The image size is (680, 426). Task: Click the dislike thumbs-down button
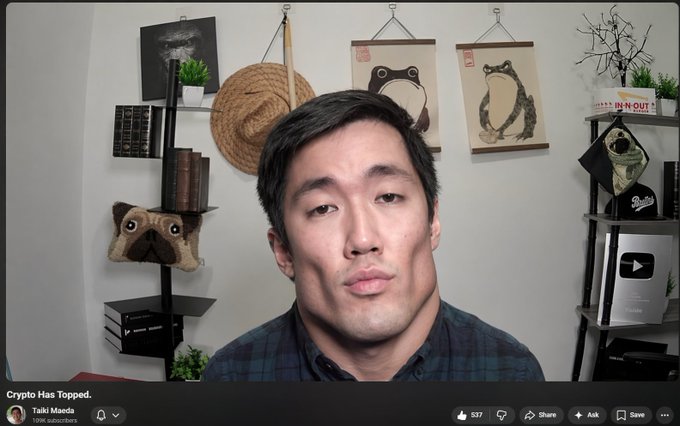click(502, 415)
